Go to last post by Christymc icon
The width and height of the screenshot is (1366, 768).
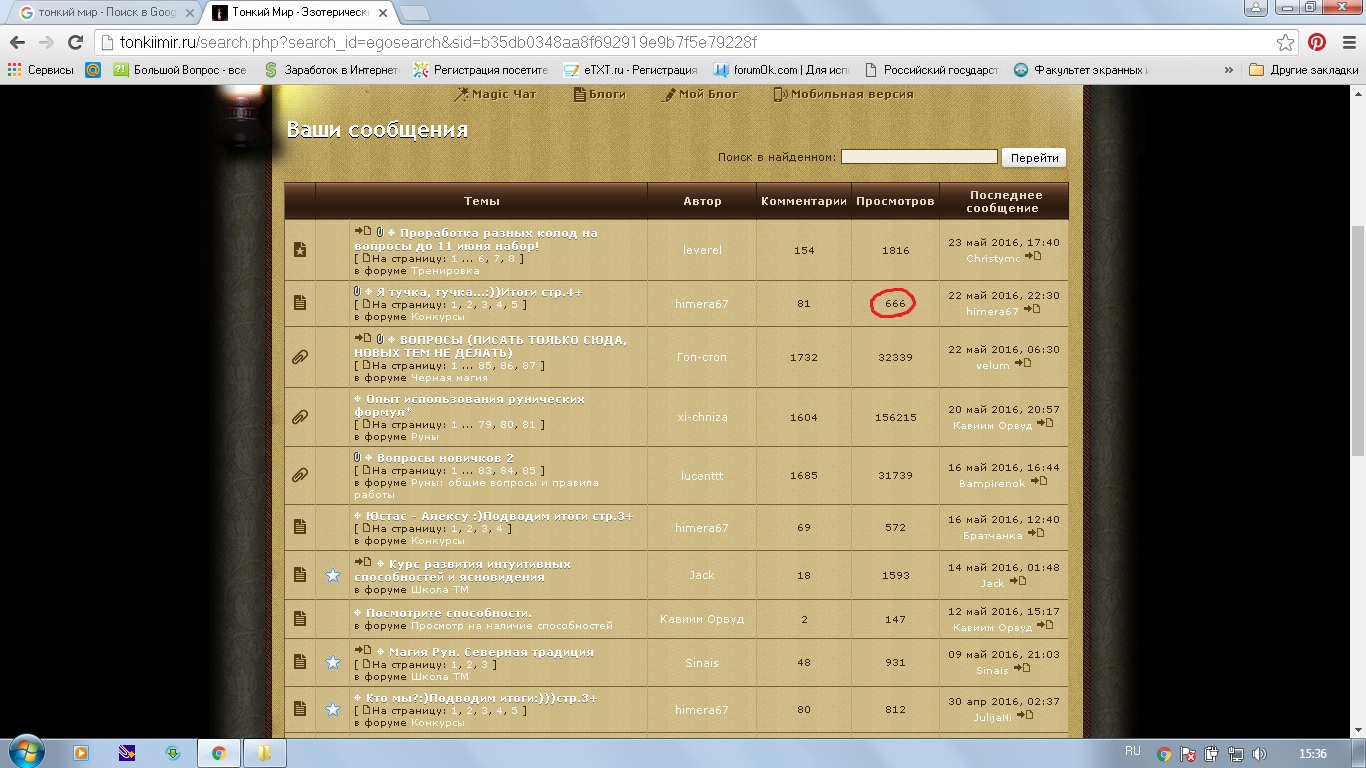tap(1033, 257)
